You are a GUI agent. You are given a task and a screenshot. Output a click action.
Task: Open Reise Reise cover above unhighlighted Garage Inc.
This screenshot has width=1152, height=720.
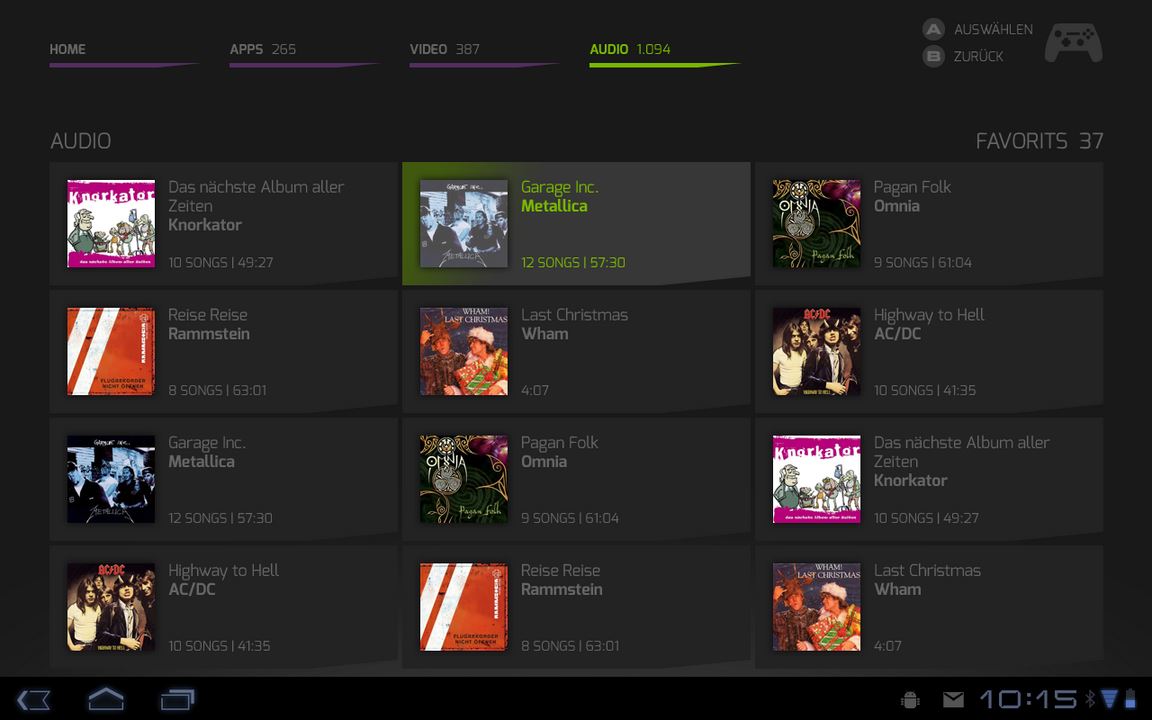pos(111,351)
